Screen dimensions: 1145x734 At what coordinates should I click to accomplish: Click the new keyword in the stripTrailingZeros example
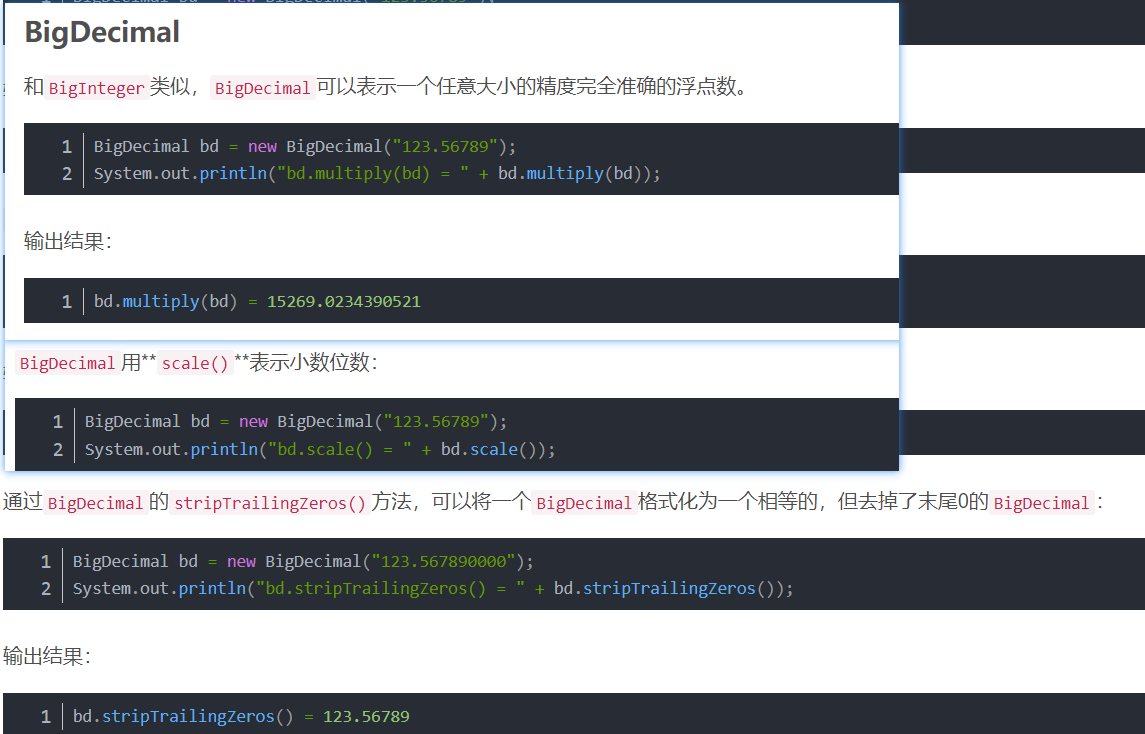tap(241, 561)
